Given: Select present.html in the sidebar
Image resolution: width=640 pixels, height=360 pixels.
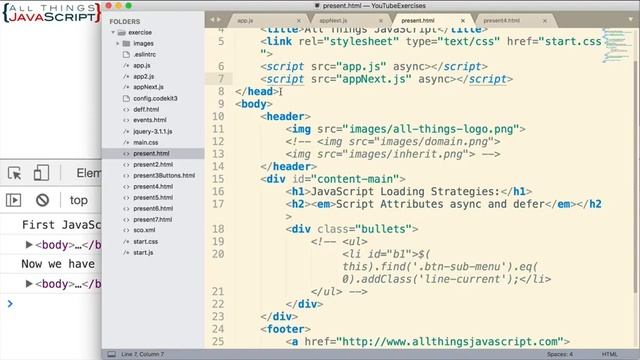Looking at the screenshot, I should [x=151, y=153].
